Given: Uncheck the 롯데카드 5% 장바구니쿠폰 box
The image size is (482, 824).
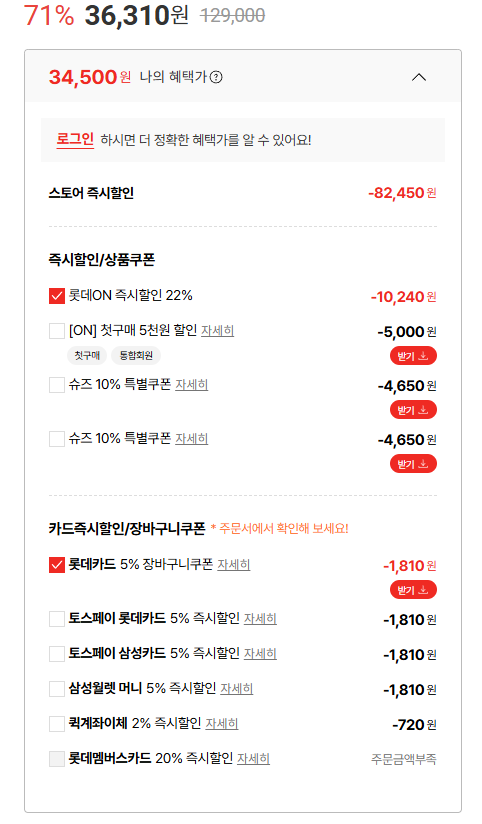Looking at the screenshot, I should coord(57,565).
